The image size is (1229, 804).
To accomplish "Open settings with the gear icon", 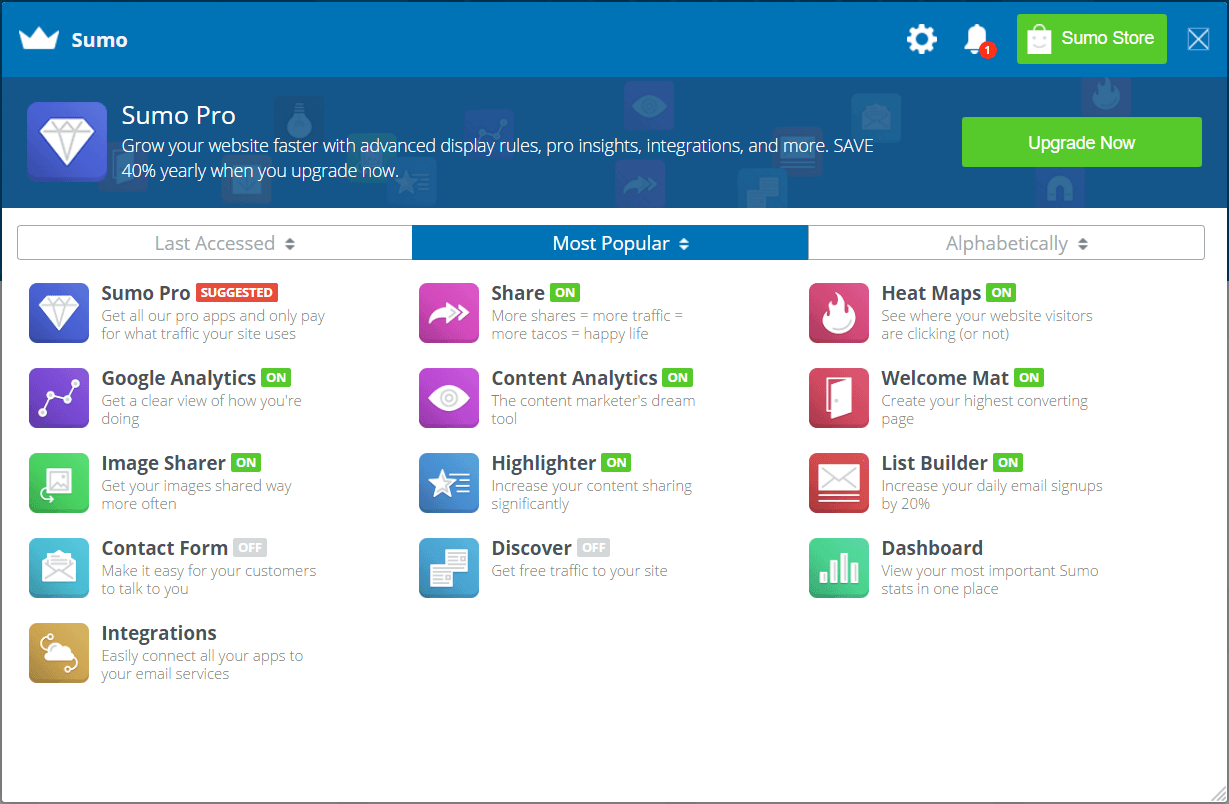I will [x=922, y=39].
